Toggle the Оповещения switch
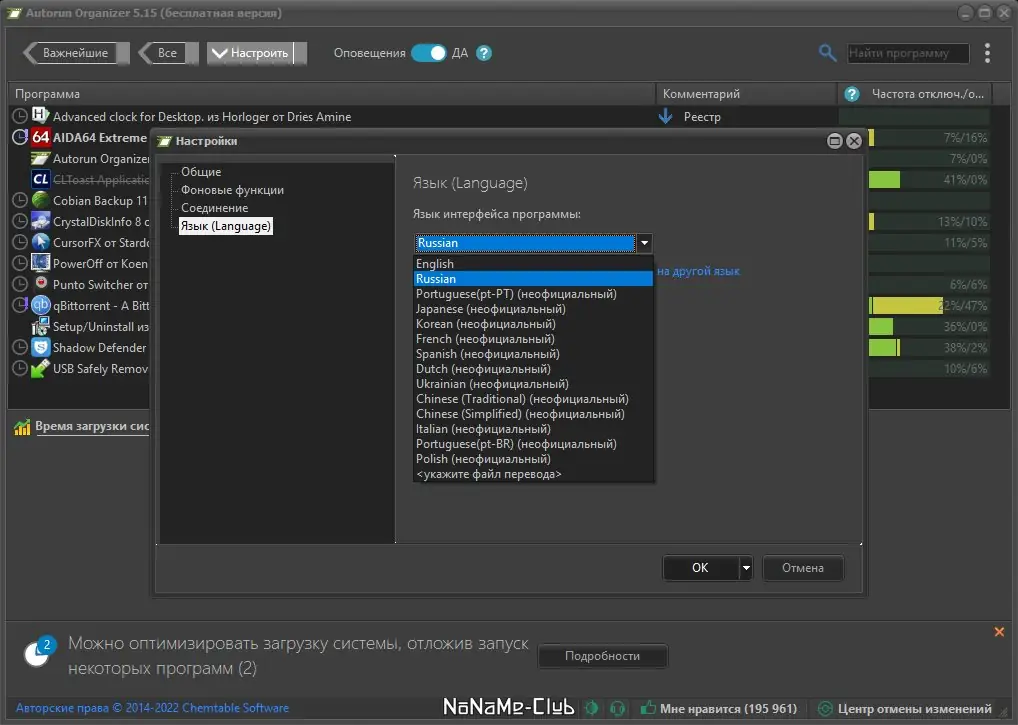1018x725 pixels. coord(428,53)
